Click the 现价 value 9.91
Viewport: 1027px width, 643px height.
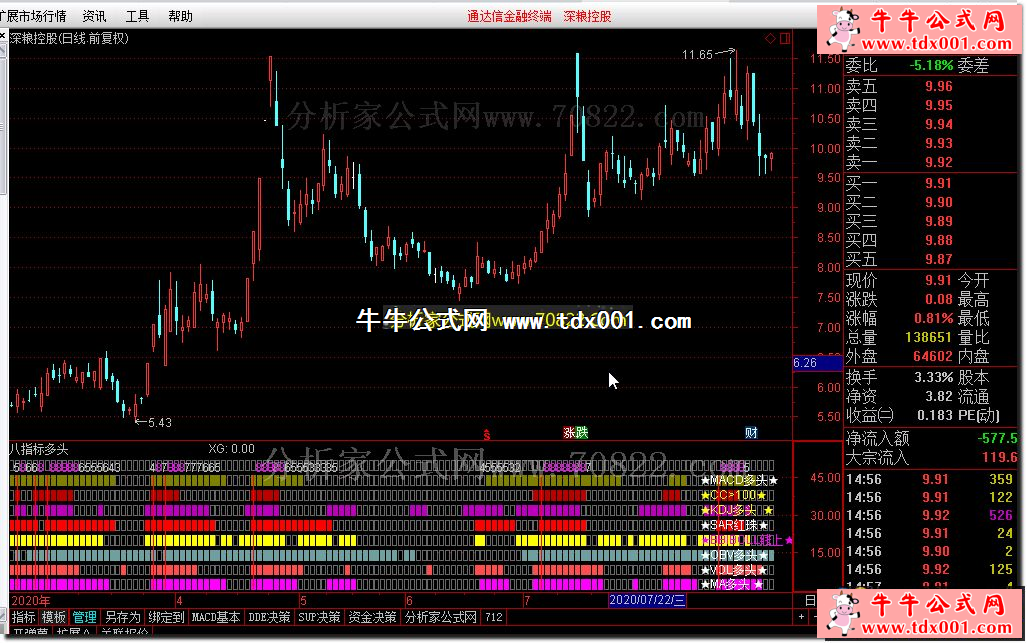click(939, 281)
